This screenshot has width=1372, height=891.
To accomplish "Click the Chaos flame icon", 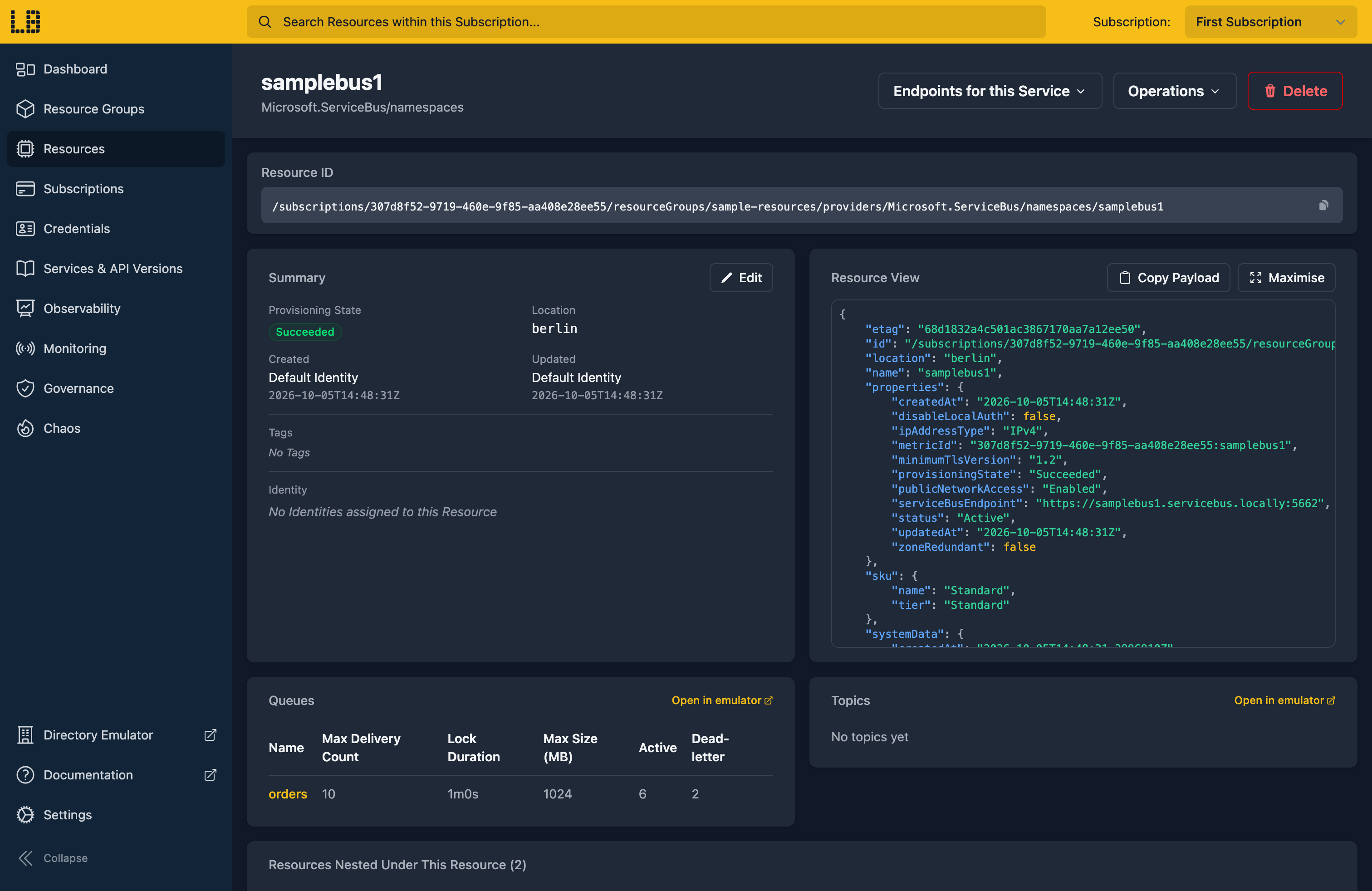I will 25,428.
